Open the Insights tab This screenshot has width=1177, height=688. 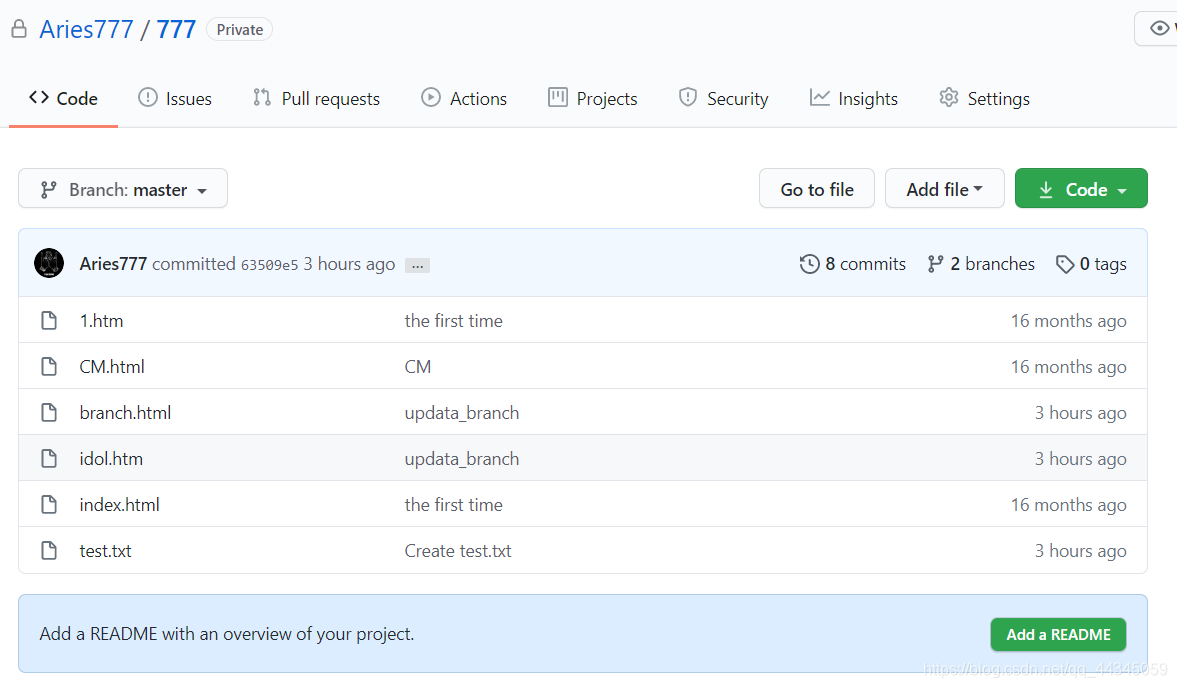click(853, 98)
